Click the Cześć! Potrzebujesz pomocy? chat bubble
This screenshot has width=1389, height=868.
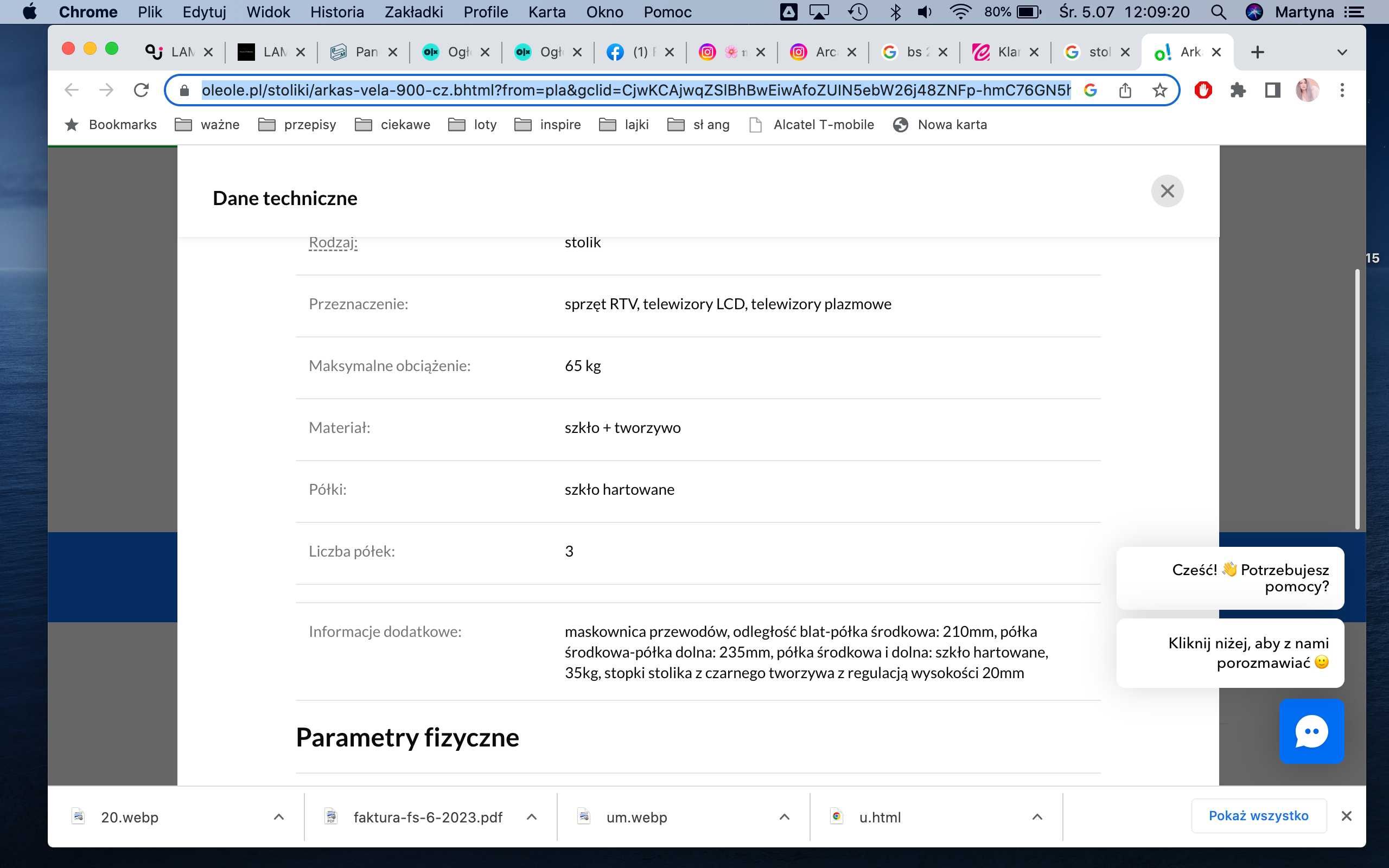1230,578
